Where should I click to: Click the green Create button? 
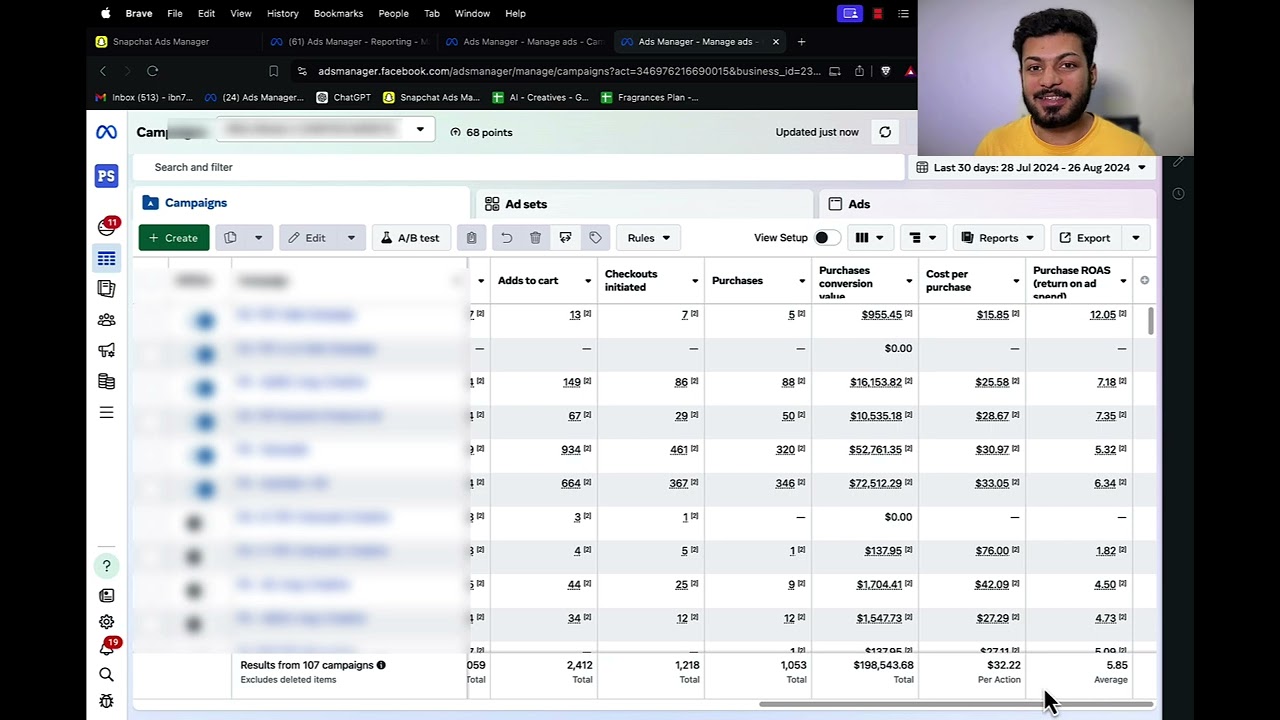click(174, 238)
